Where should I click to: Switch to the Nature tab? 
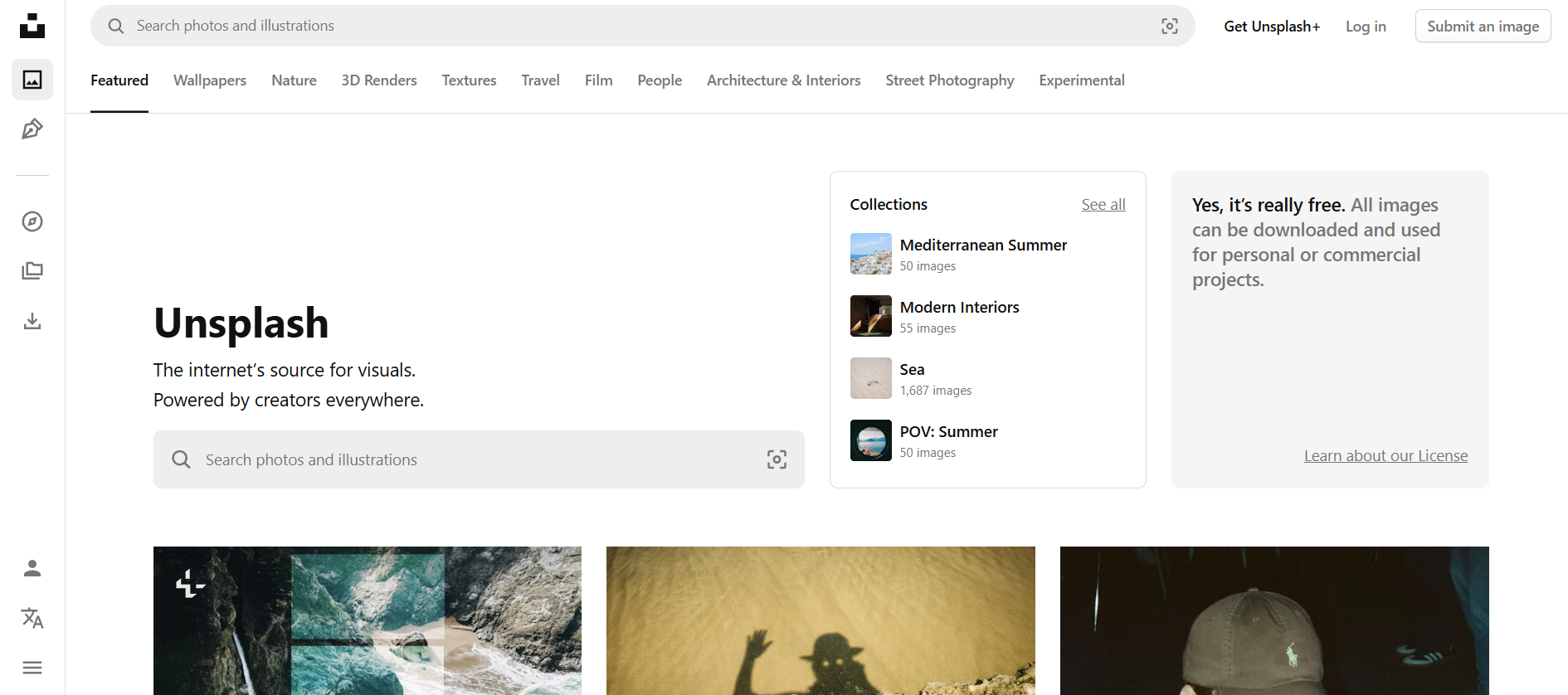[x=294, y=80]
